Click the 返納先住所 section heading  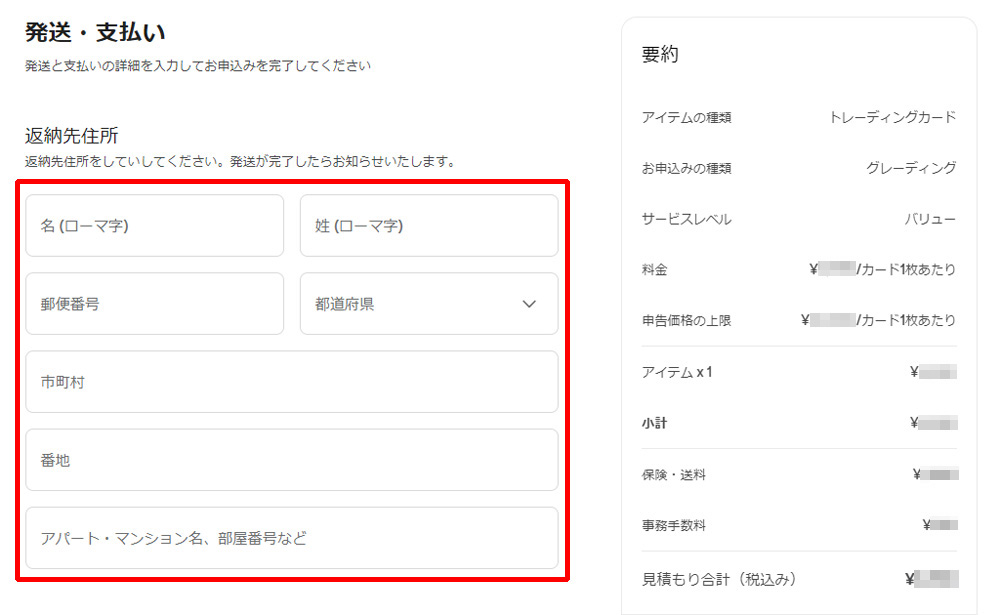pyautogui.click(x=71, y=135)
